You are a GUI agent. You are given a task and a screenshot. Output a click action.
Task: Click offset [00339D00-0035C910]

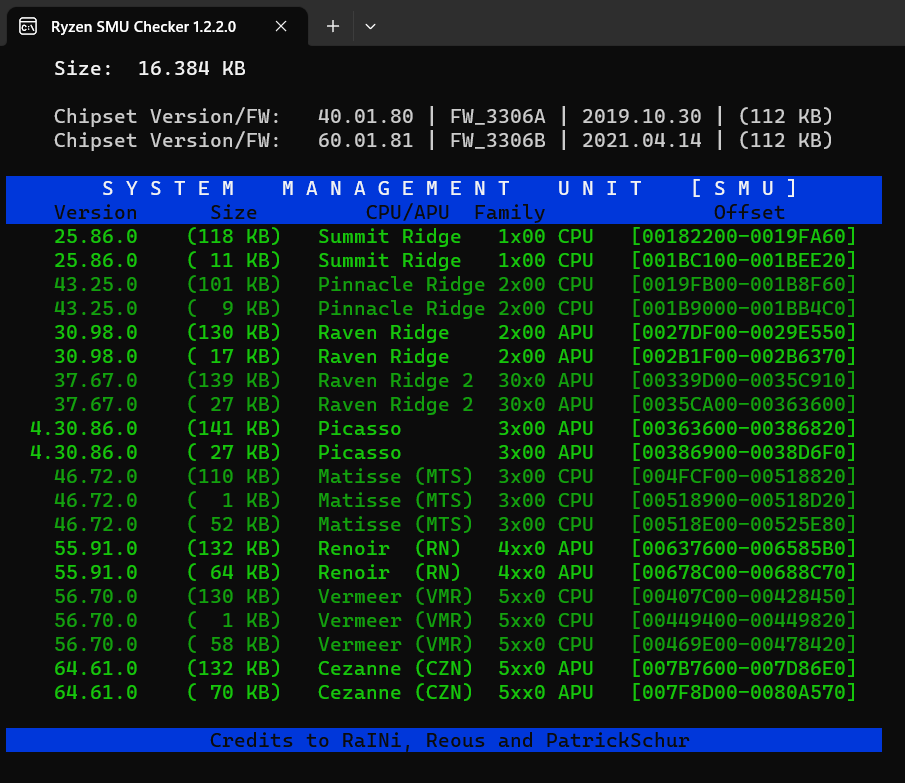point(743,381)
